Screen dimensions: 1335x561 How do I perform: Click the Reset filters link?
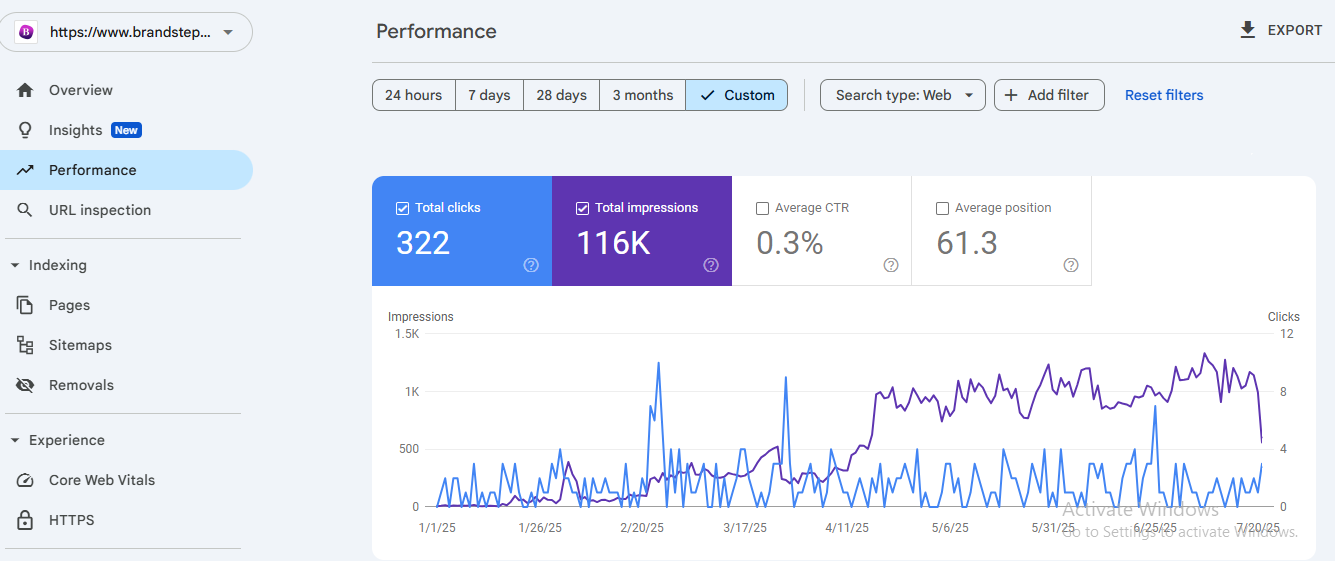[1163, 95]
